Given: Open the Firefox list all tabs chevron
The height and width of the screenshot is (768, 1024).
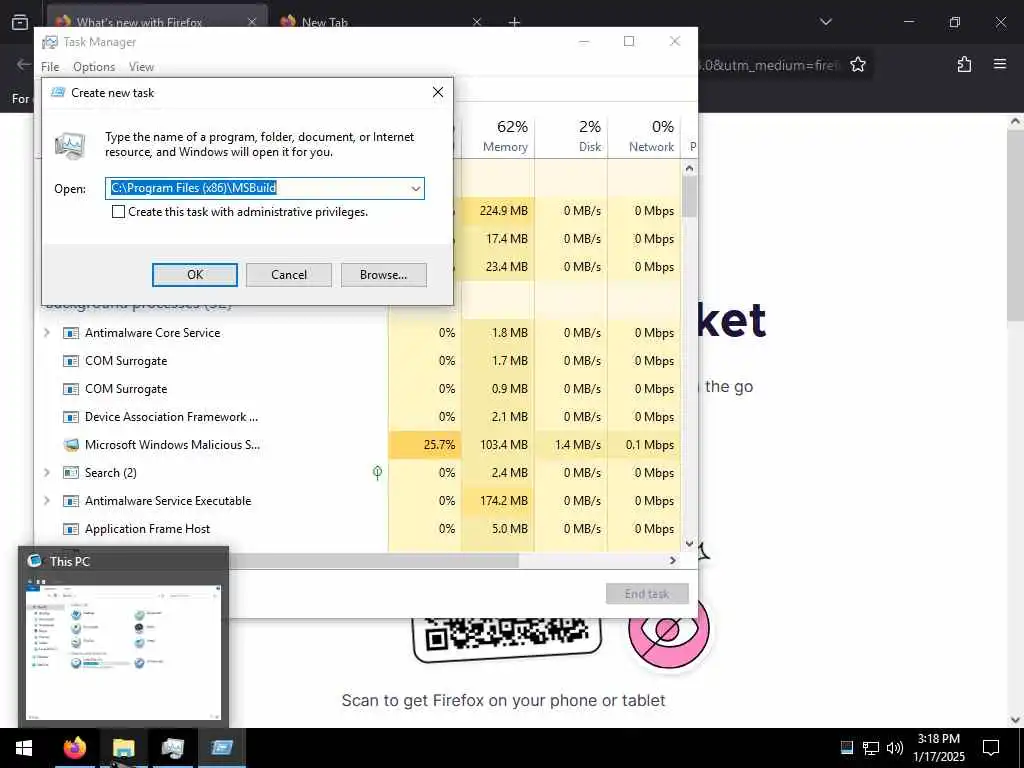Looking at the screenshot, I should point(826,22).
